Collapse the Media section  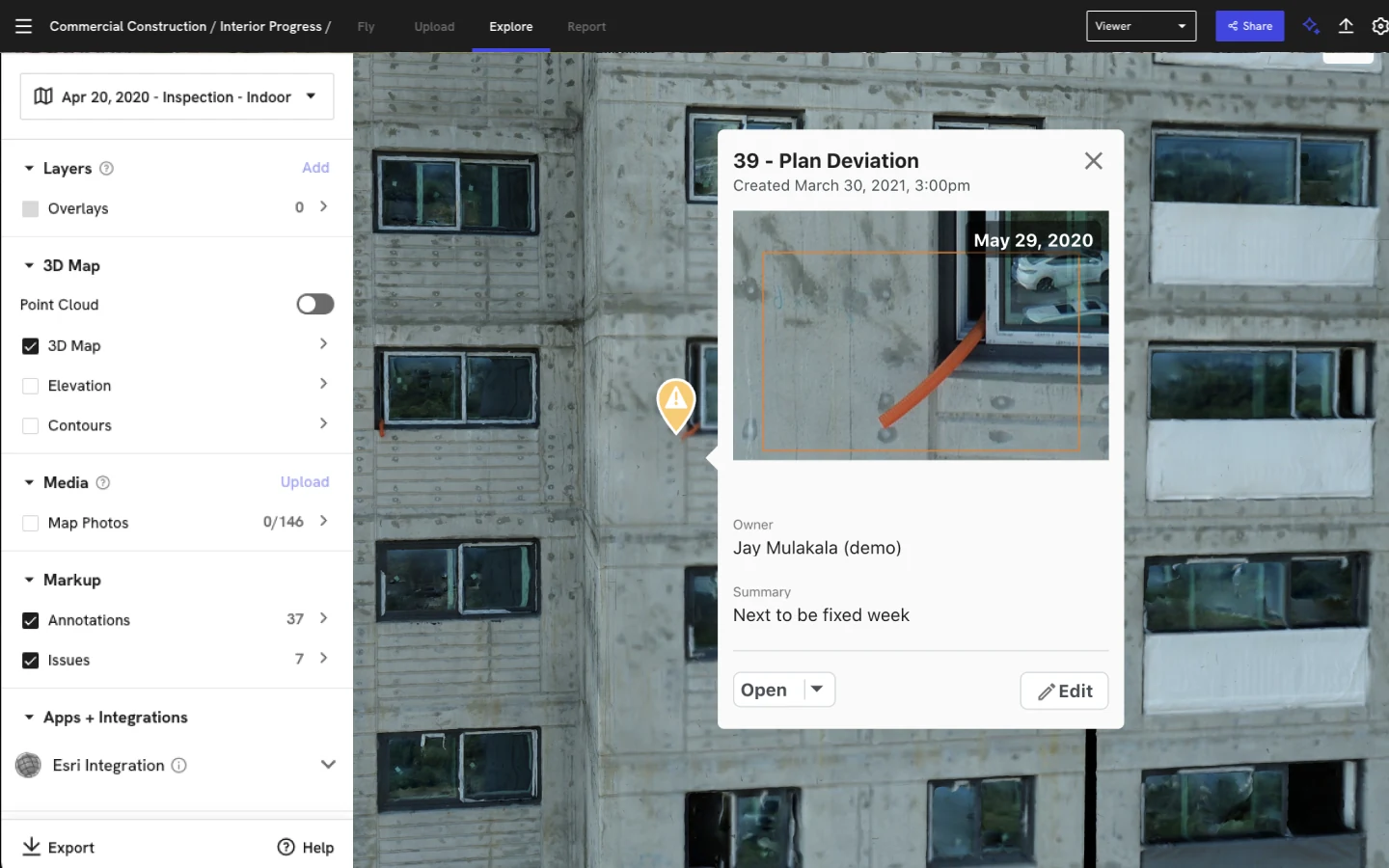tap(29, 482)
